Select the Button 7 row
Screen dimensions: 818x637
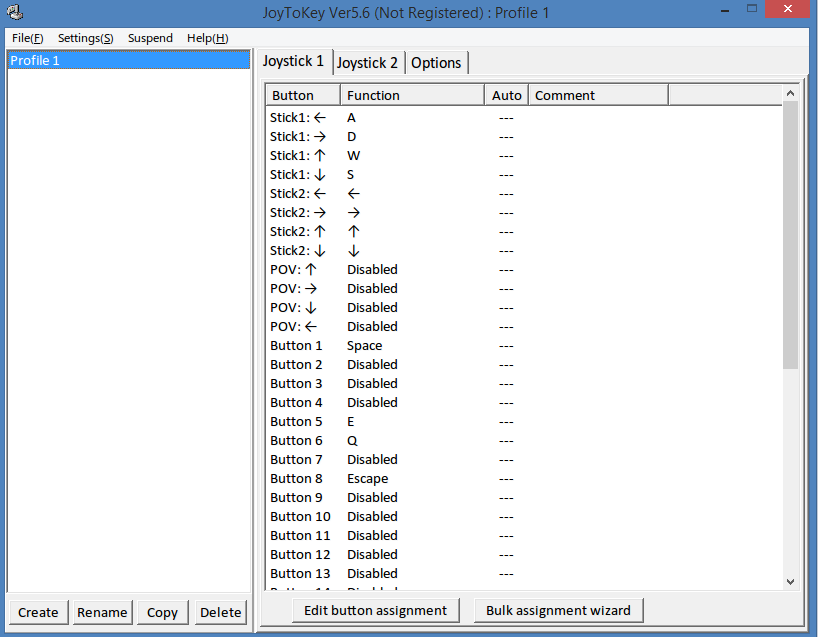point(524,460)
